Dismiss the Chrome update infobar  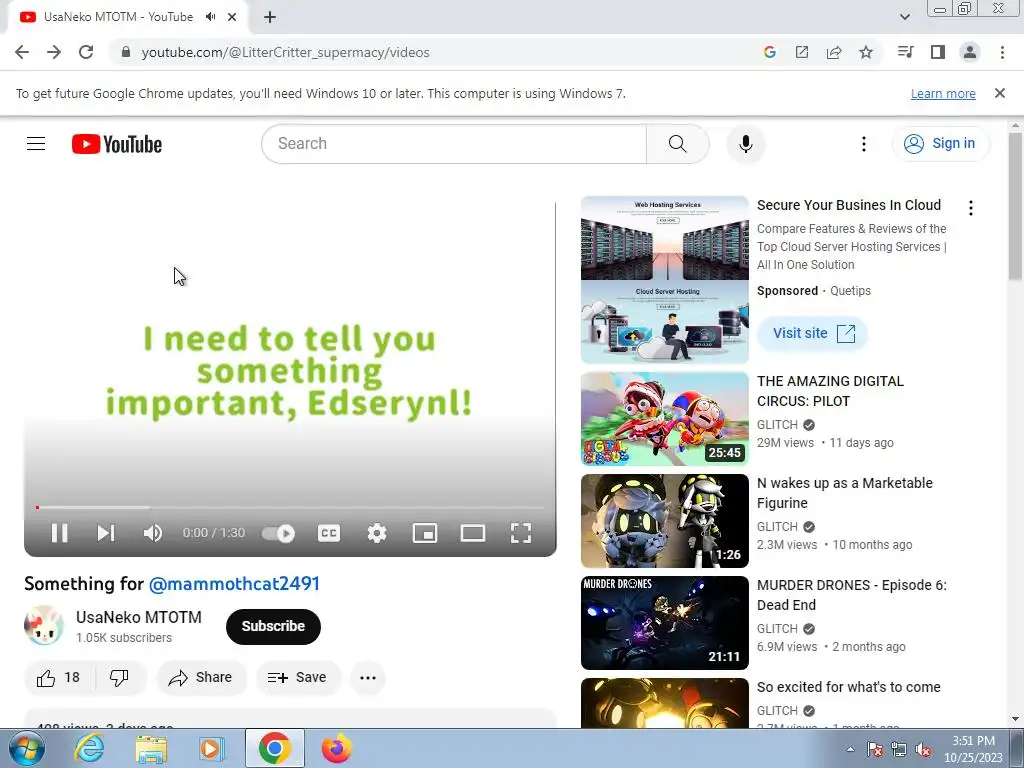coord(1000,93)
